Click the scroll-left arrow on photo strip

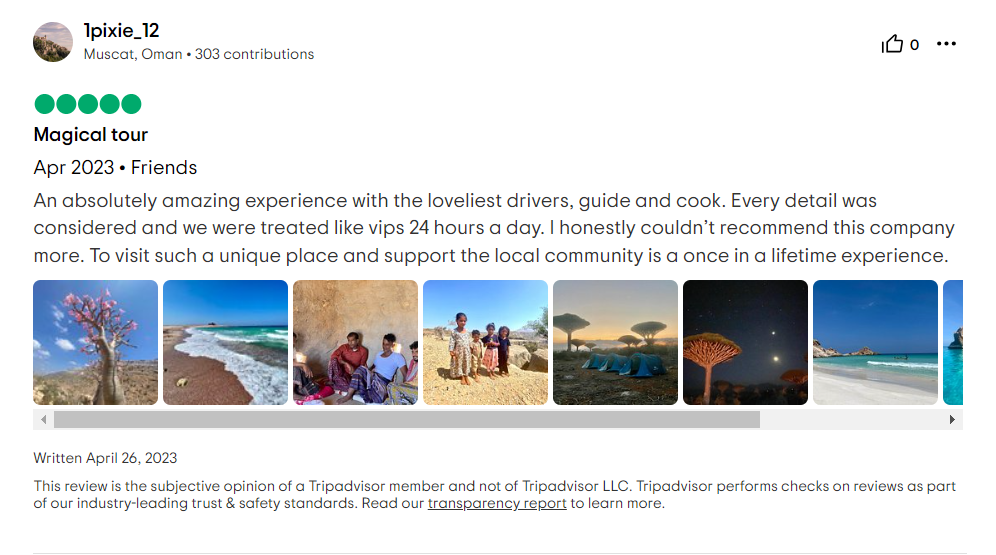click(x=43, y=420)
